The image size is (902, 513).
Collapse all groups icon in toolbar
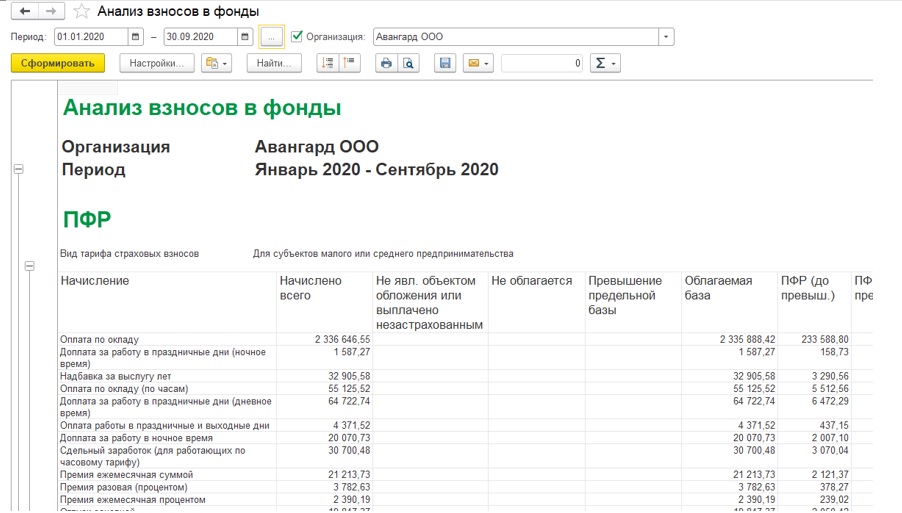349,63
